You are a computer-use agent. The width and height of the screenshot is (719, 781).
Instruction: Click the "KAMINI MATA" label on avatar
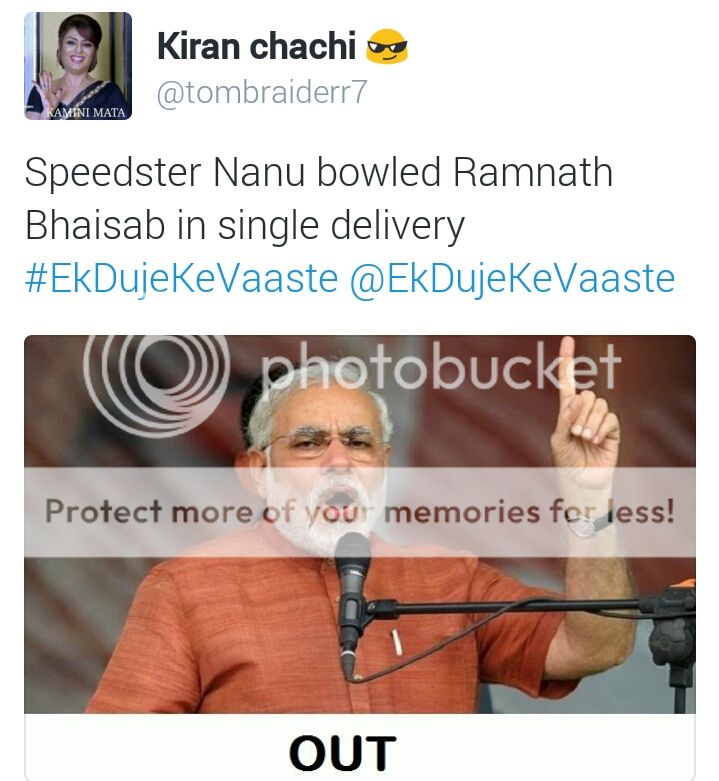pos(86,112)
